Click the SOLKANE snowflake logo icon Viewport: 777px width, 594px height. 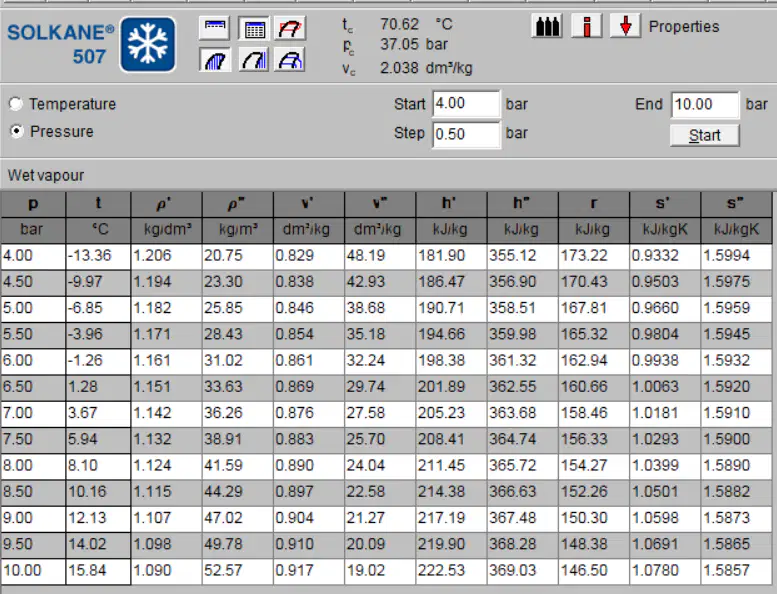point(148,45)
